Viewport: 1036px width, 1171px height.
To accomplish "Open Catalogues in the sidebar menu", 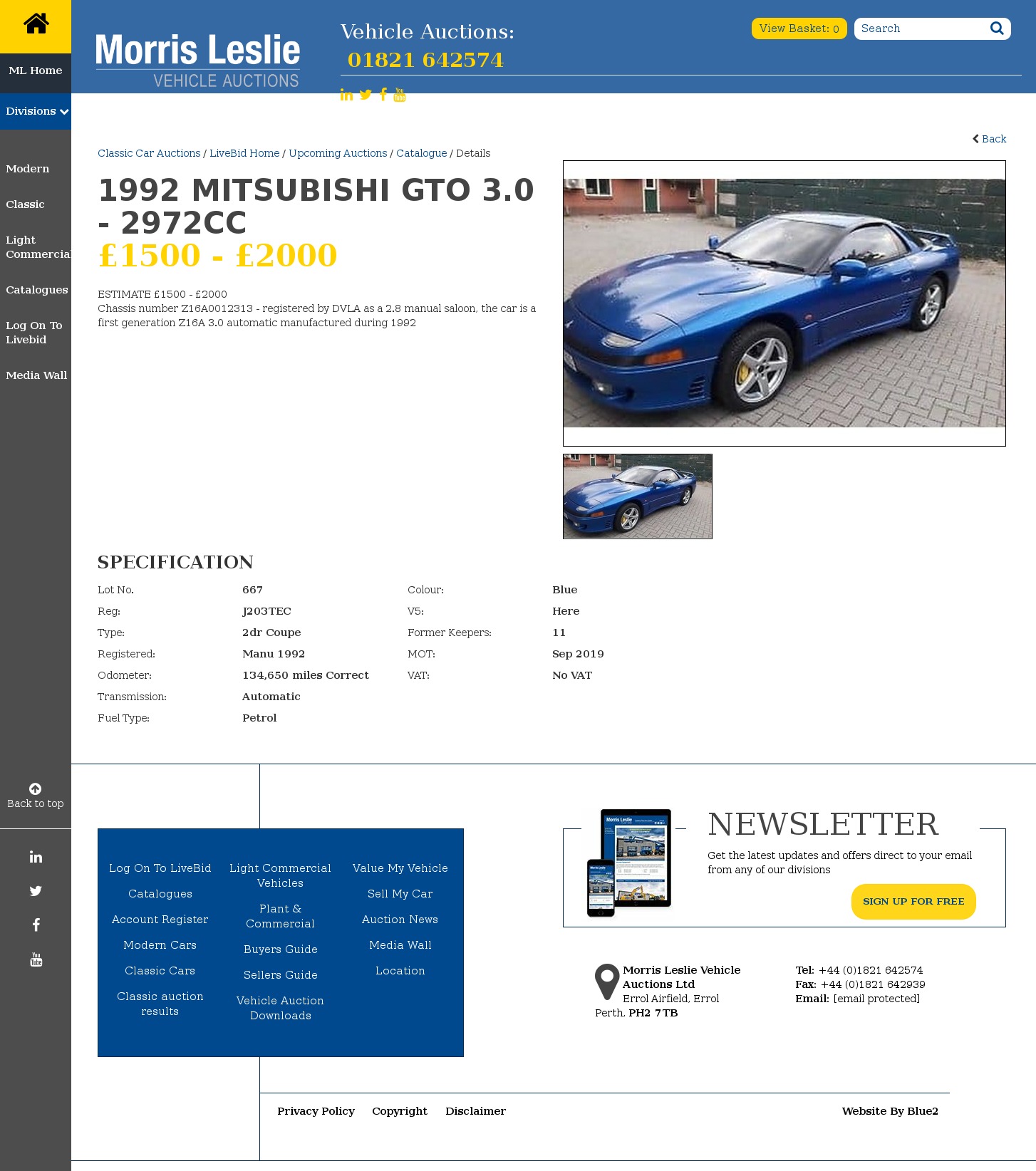I will (x=37, y=290).
